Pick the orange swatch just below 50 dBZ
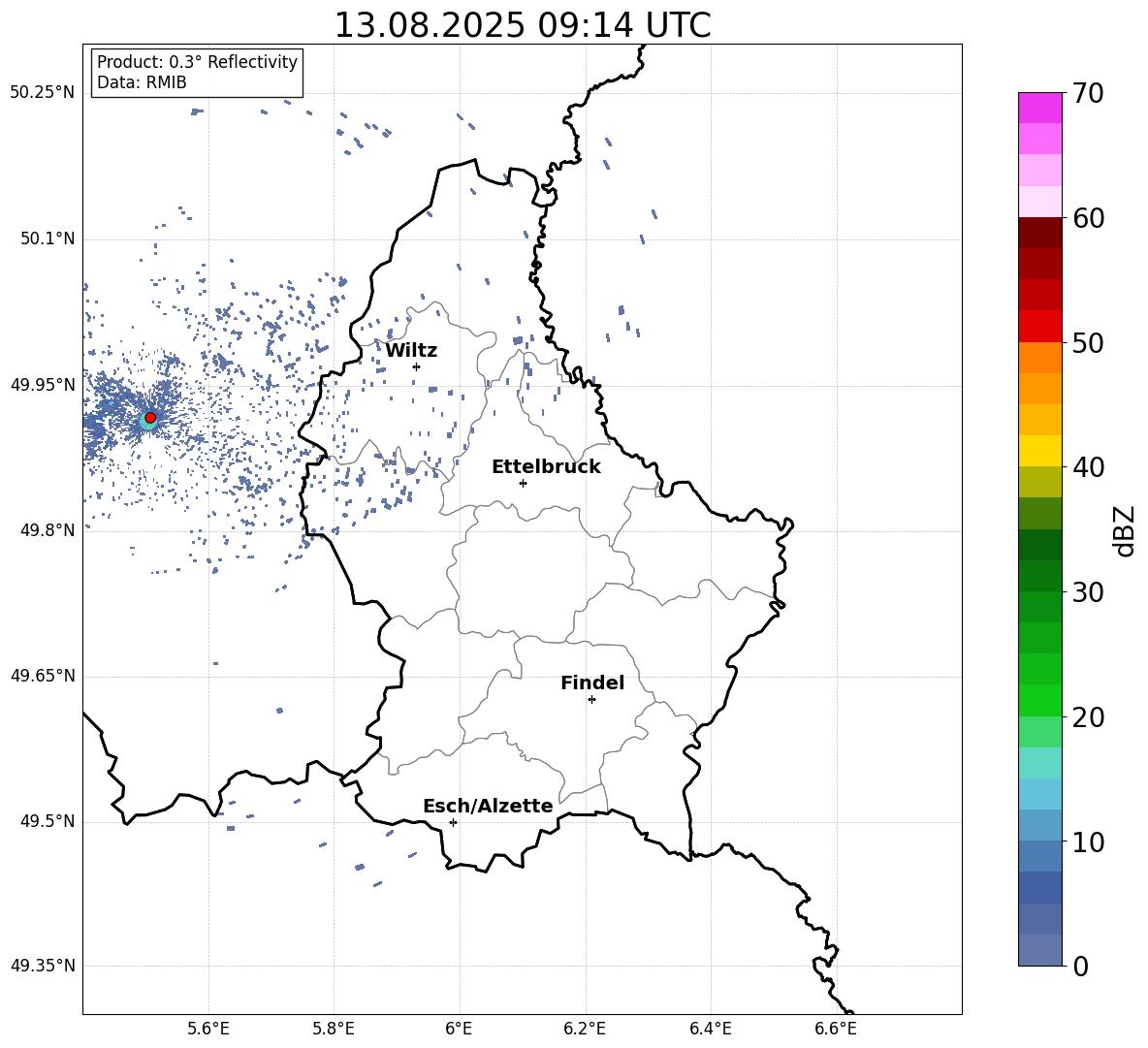 tap(1040, 358)
